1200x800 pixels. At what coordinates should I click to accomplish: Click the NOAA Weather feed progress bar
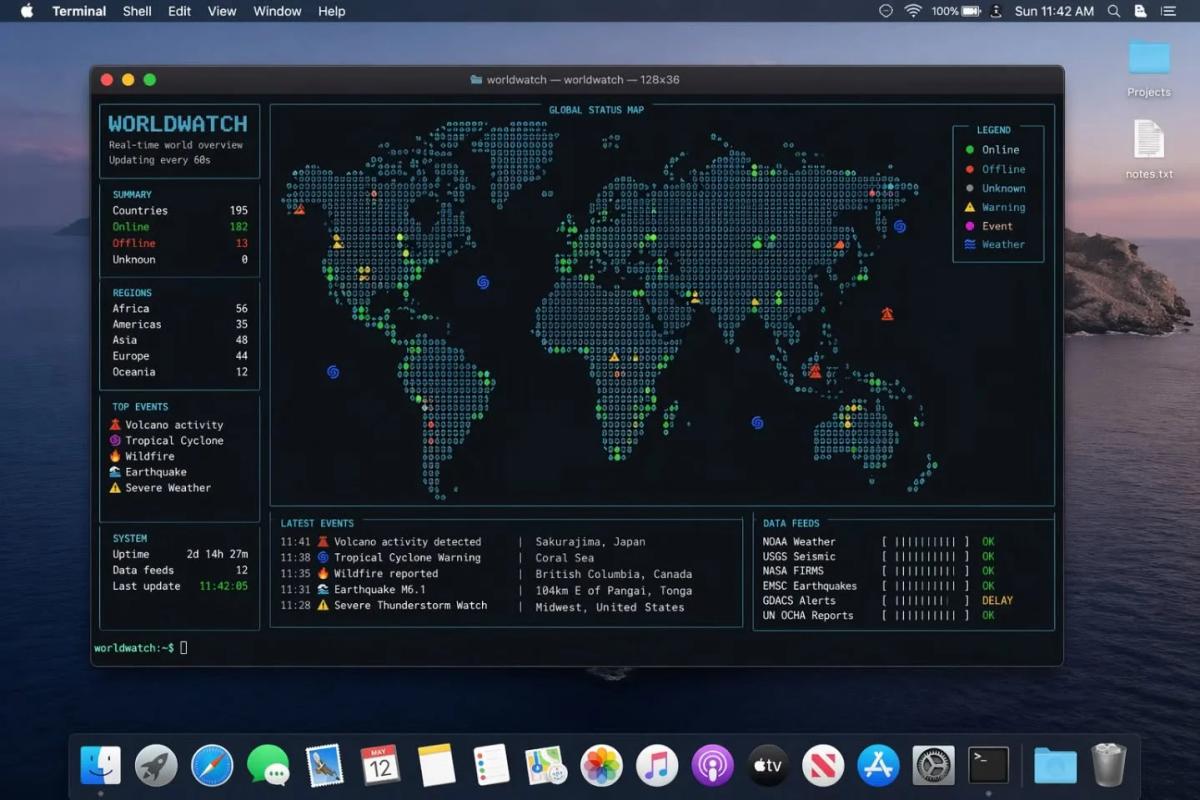(x=925, y=542)
